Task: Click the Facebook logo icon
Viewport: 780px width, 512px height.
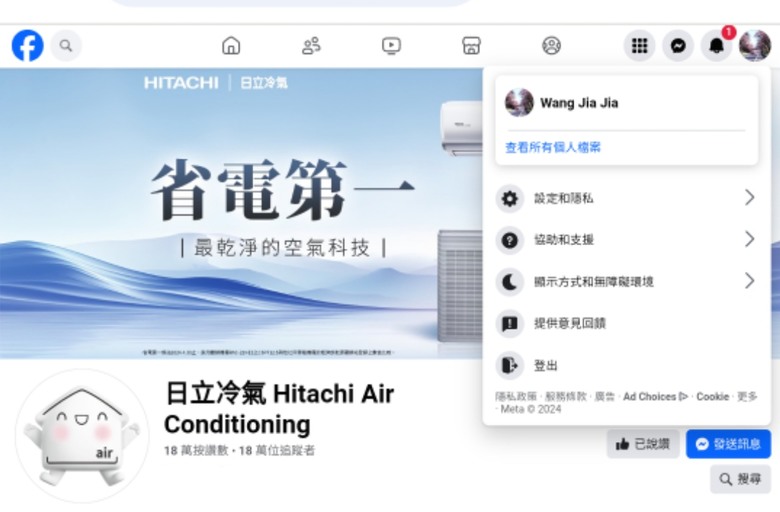Action: coord(27,45)
